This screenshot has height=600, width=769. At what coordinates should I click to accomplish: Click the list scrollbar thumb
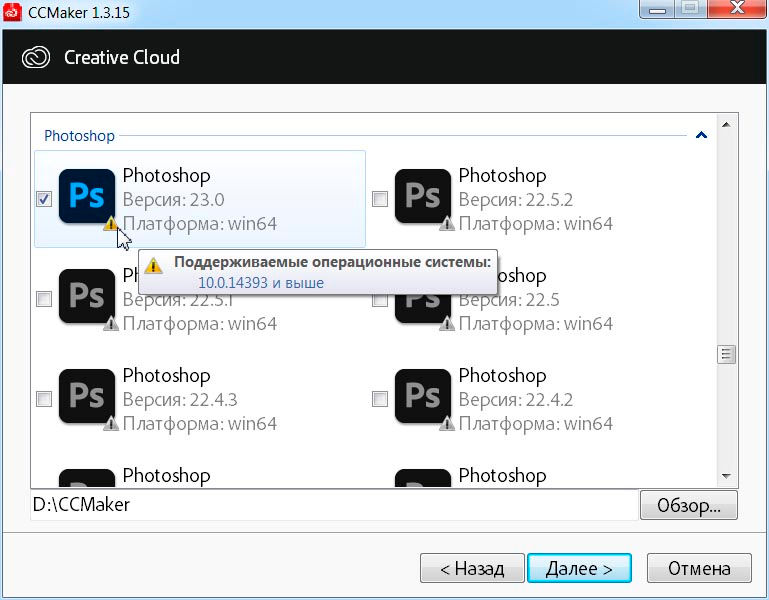726,354
